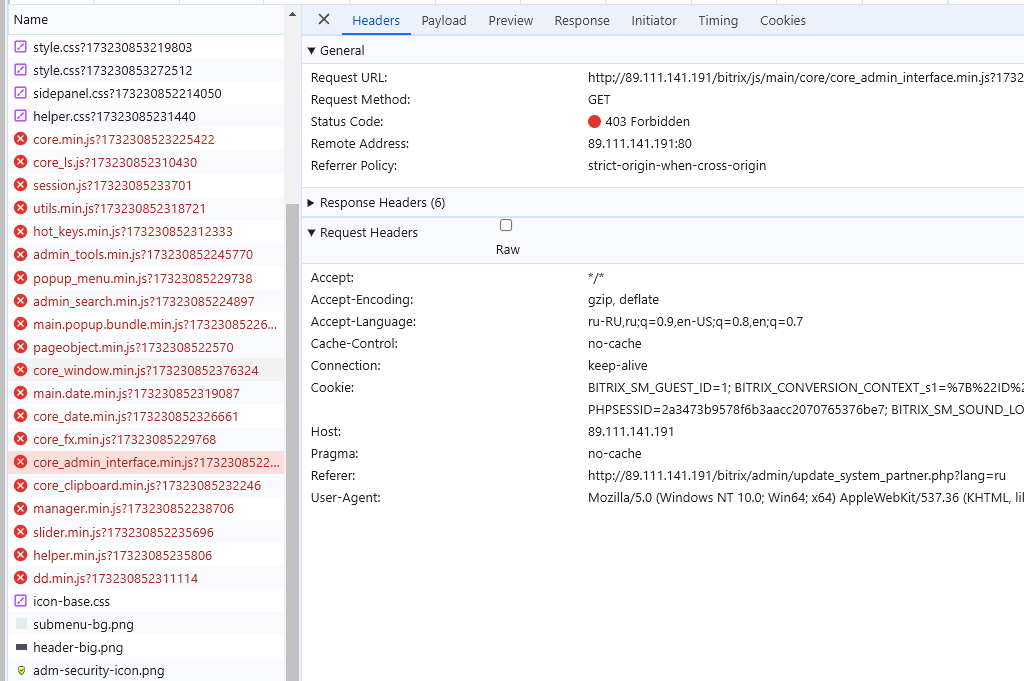The height and width of the screenshot is (681, 1024).
Task: Click the shield thumbnail beside adm-security-icon.png
Action: [21, 671]
